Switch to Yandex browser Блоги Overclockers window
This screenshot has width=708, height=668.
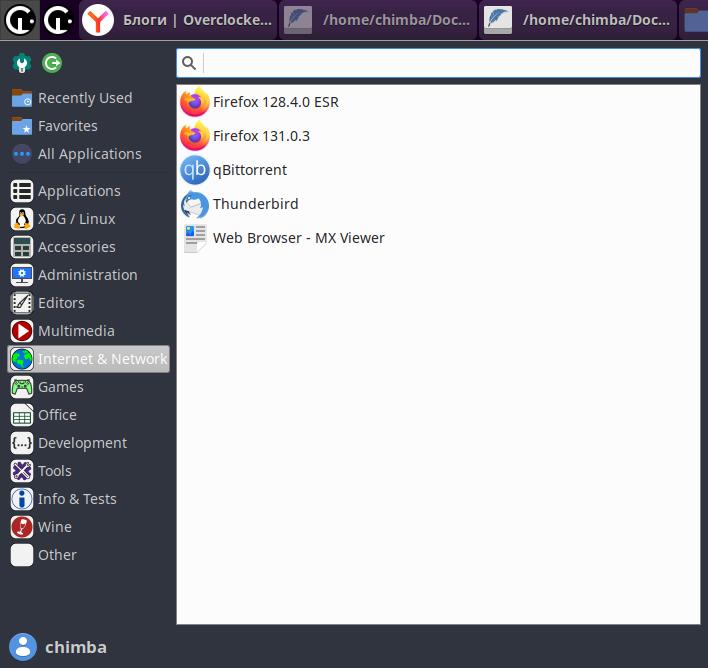pyautogui.click(x=178, y=20)
